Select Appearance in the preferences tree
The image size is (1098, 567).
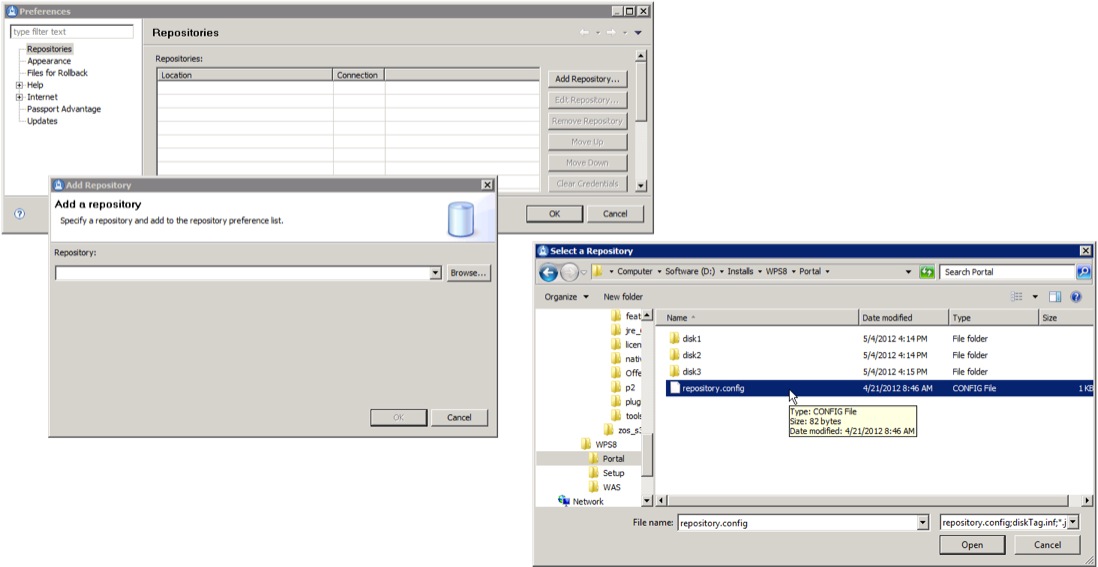click(49, 61)
